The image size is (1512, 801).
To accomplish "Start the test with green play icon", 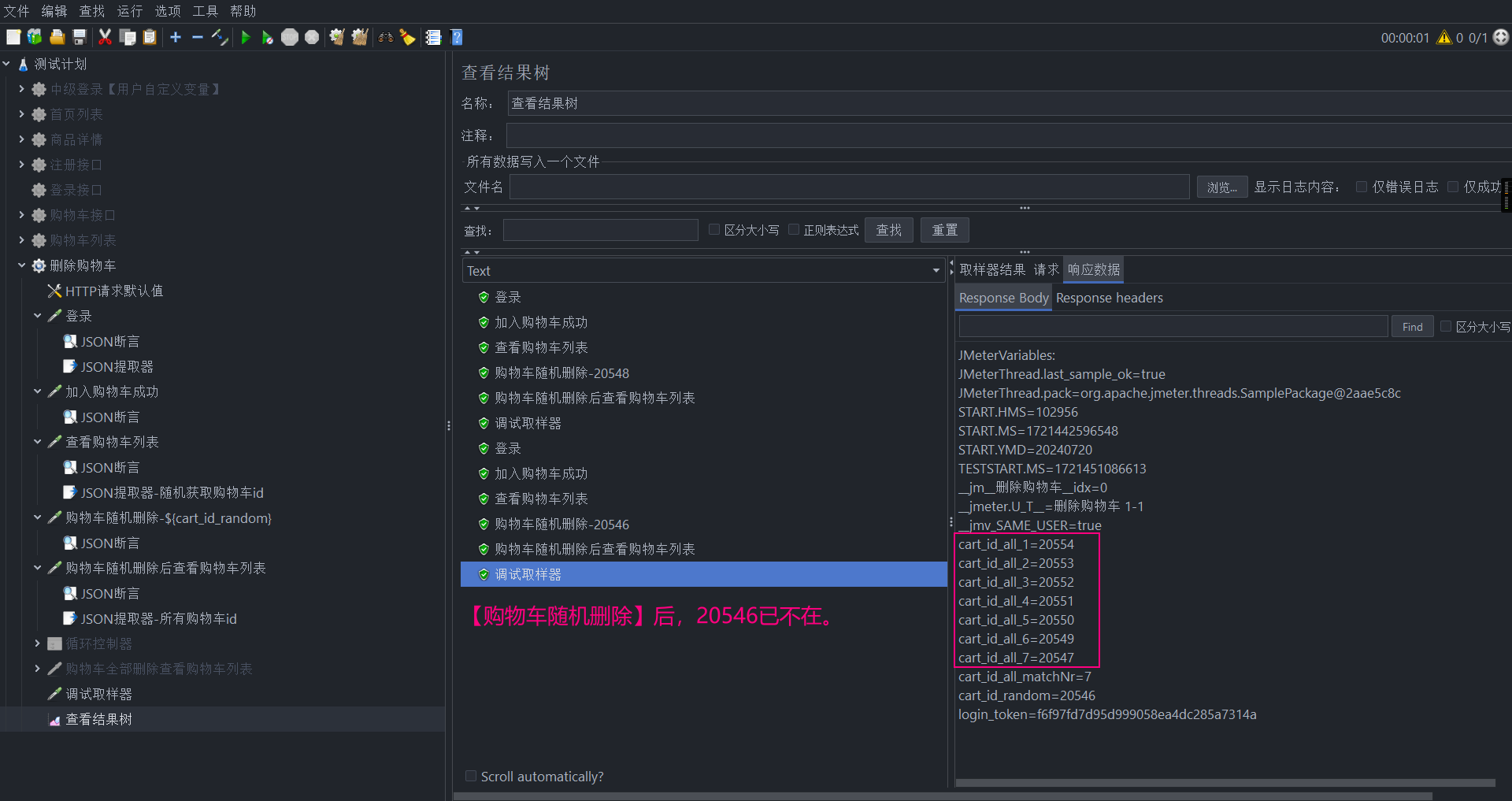I will point(246,37).
